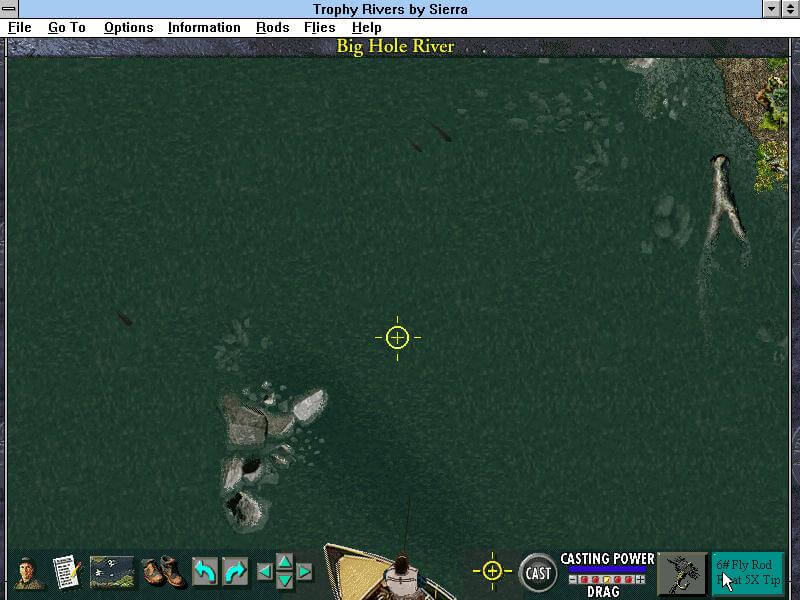Click the toolbar crosshair target icon
The image size is (800, 600).
[492, 571]
